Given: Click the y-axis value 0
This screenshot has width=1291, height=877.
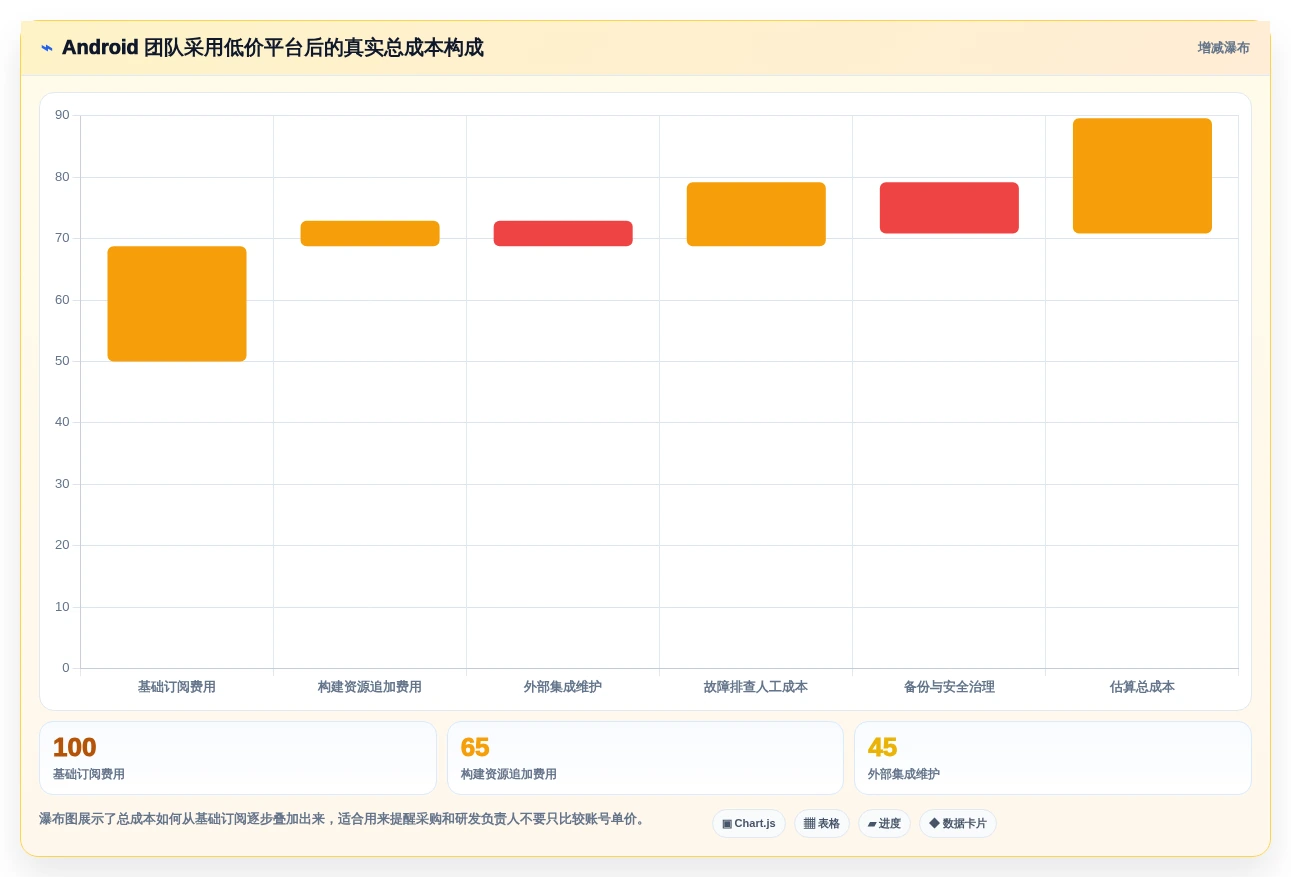Looking at the screenshot, I should point(66,668).
